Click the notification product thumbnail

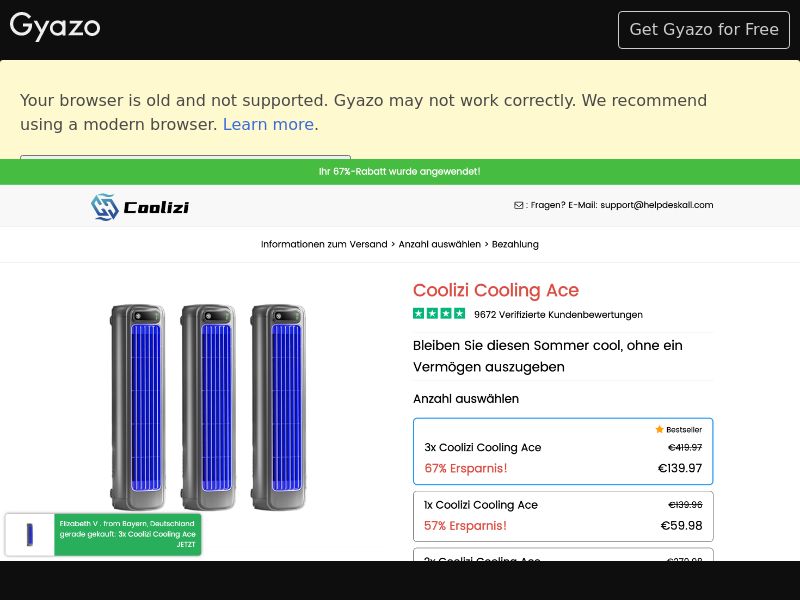(30, 534)
